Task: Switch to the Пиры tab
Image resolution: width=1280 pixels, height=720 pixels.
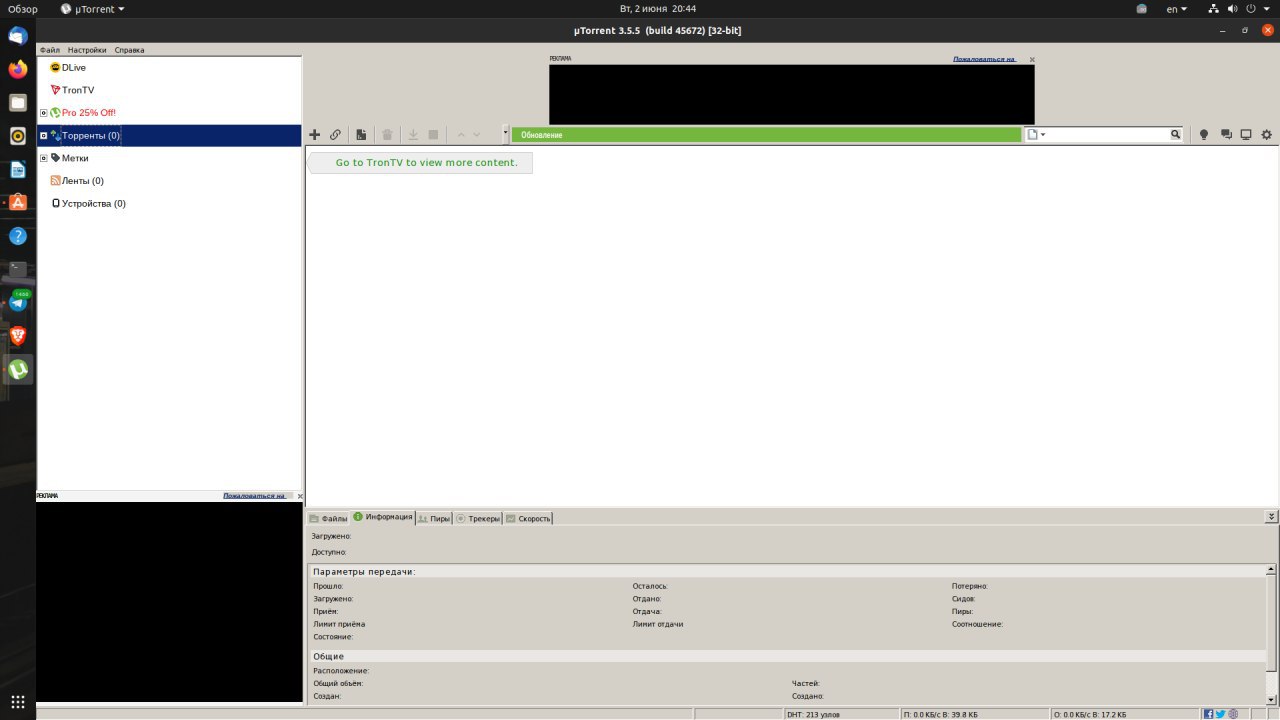Action: (x=434, y=518)
